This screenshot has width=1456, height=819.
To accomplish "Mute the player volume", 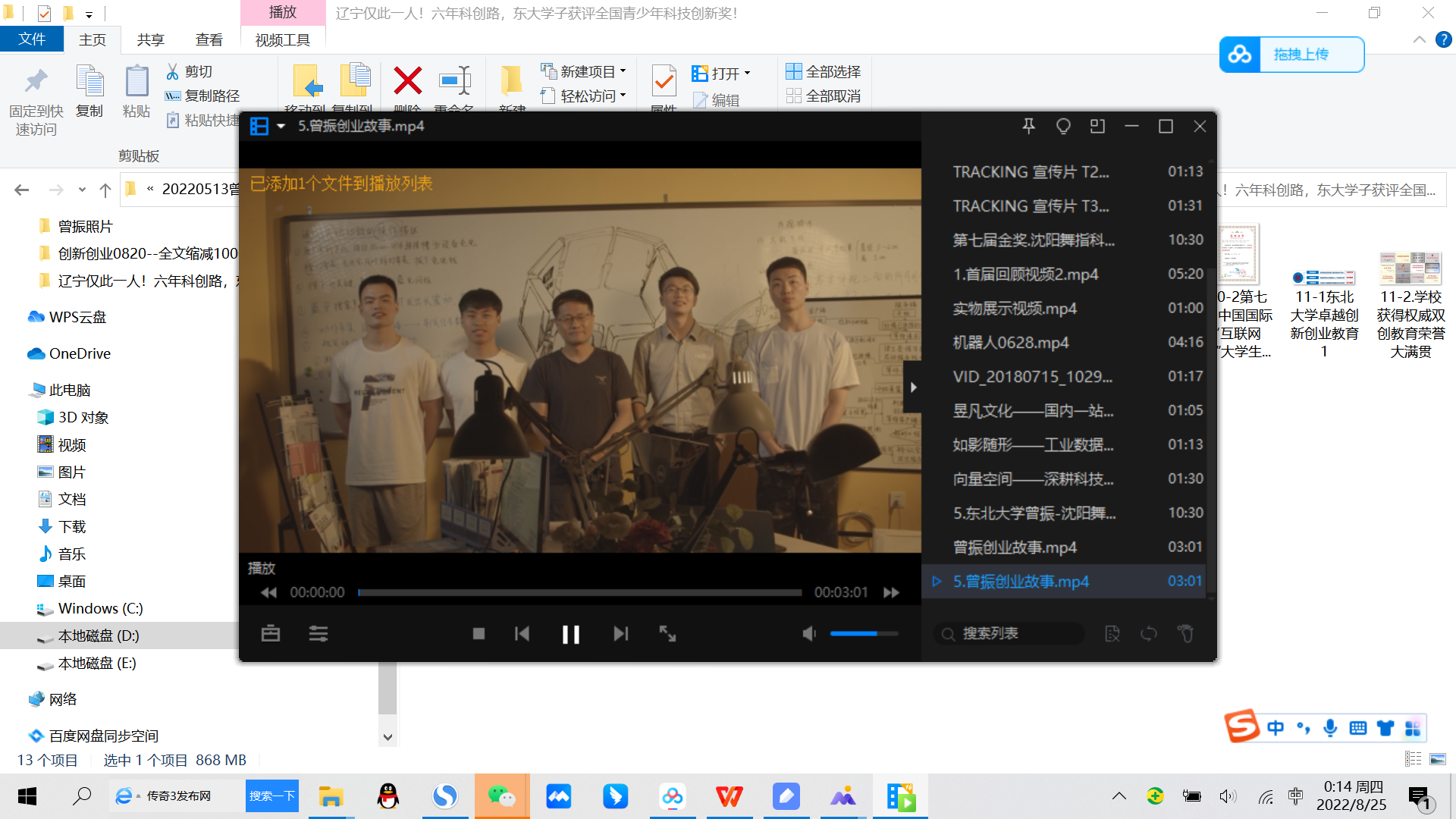I will [x=809, y=634].
